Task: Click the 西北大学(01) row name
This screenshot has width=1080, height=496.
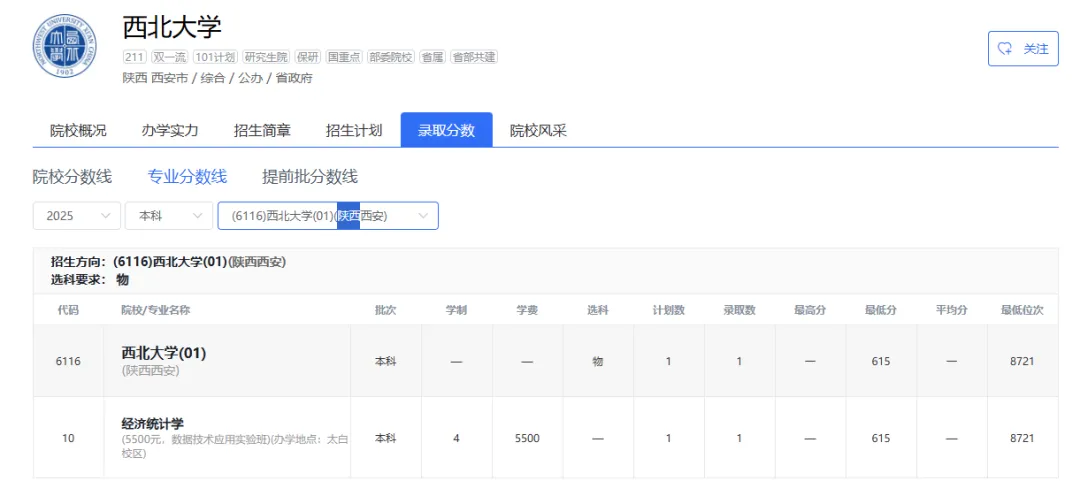Action: 164,353
